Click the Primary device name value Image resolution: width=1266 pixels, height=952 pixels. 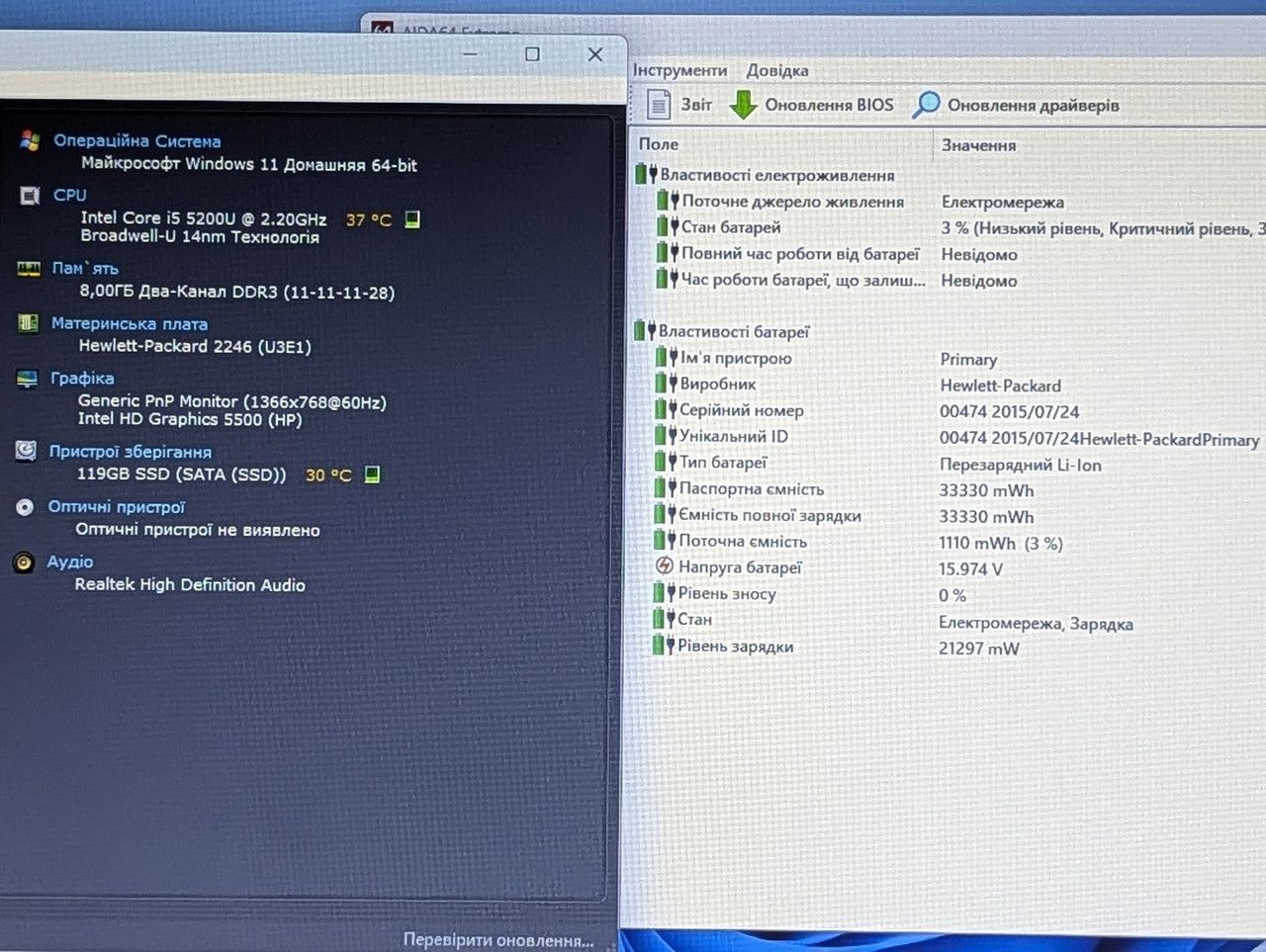tap(968, 359)
